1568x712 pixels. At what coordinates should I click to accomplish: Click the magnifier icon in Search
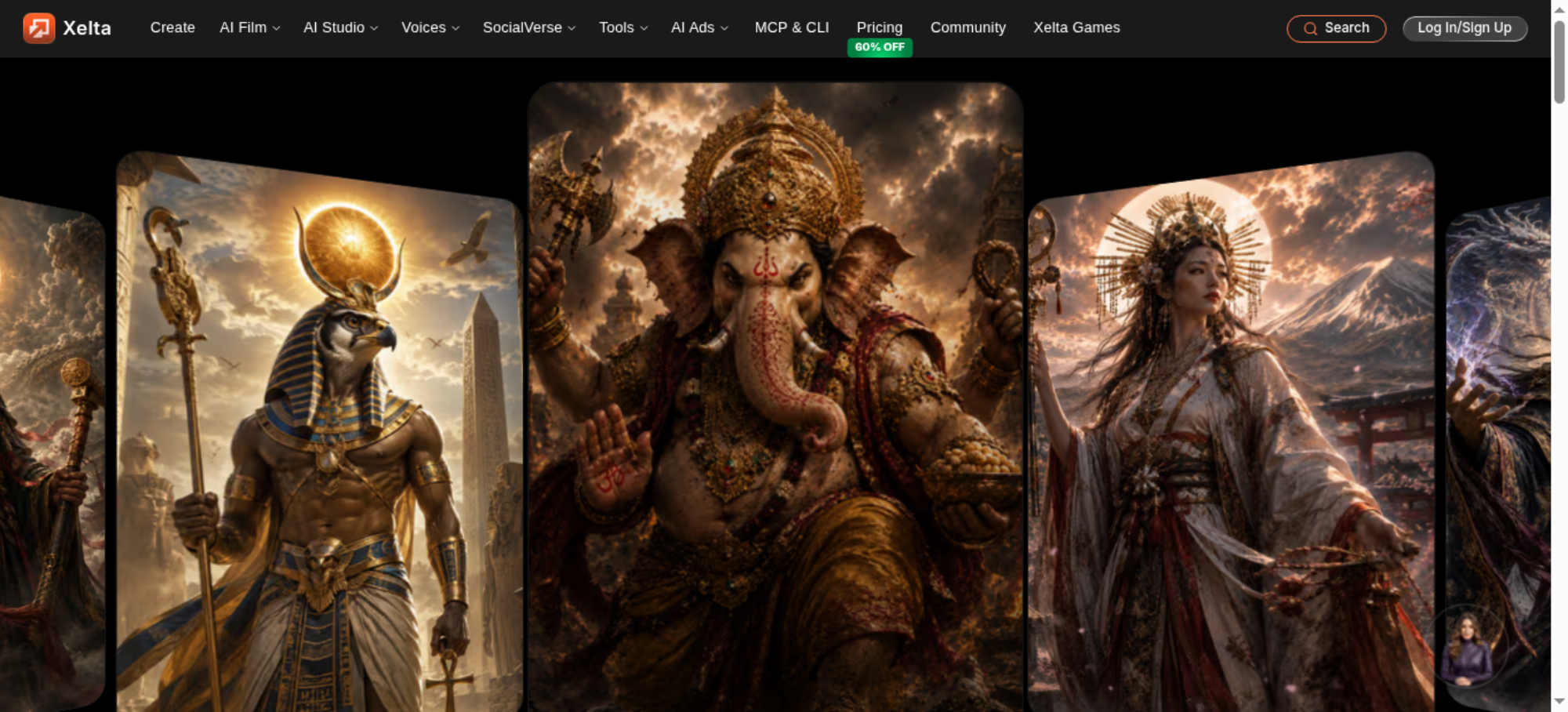pyautogui.click(x=1310, y=29)
